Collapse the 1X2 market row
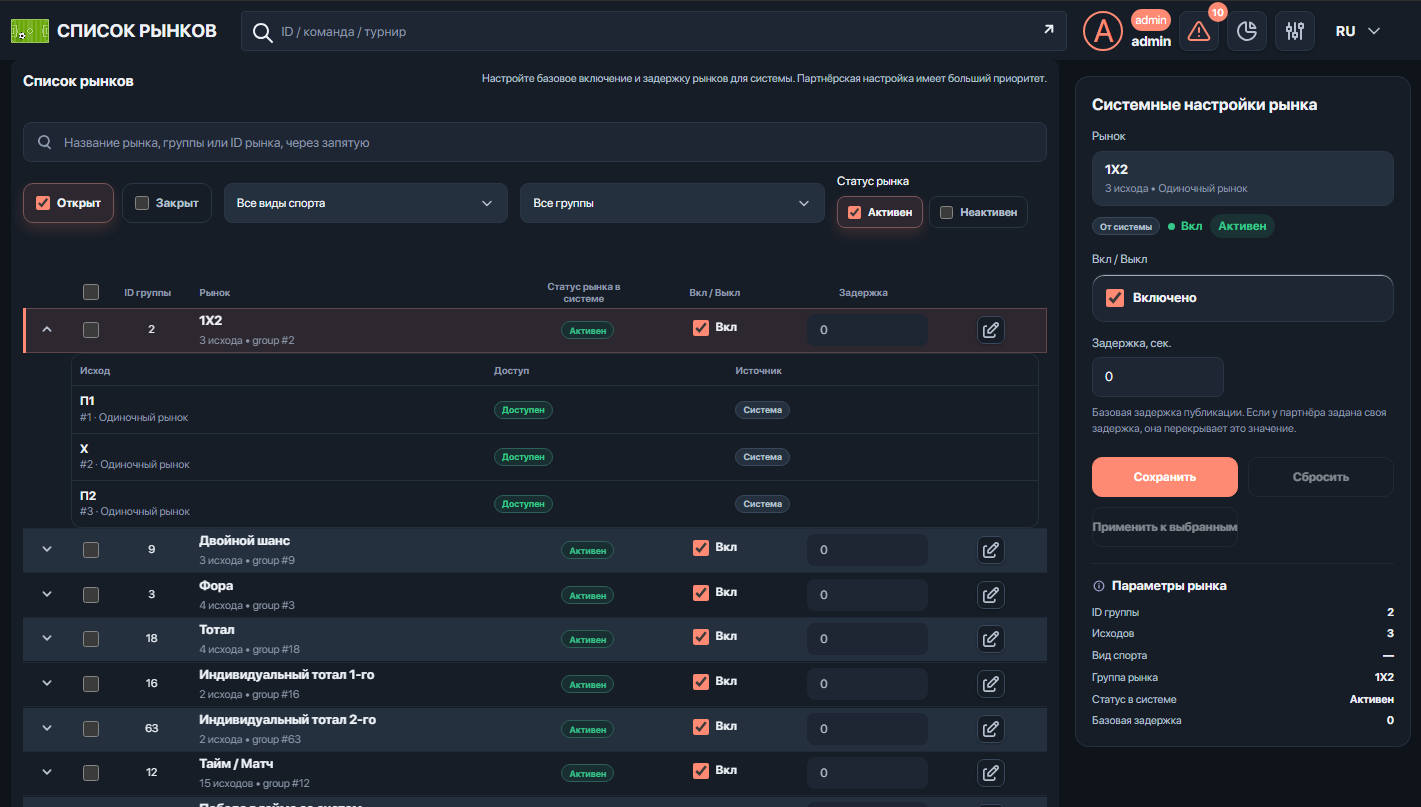1421x807 pixels. click(46, 329)
